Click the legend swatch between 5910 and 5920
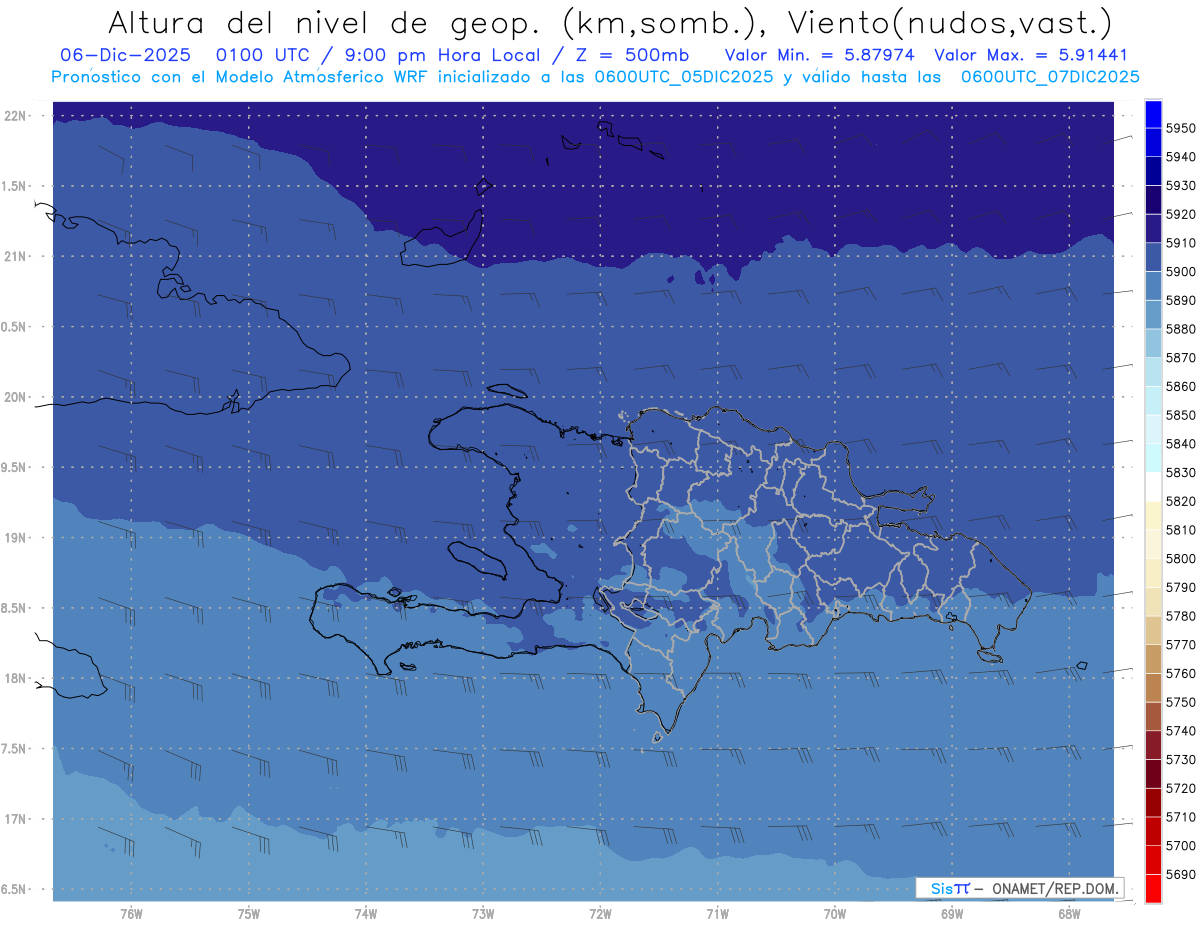This screenshot has width=1200, height=927. point(1152,229)
